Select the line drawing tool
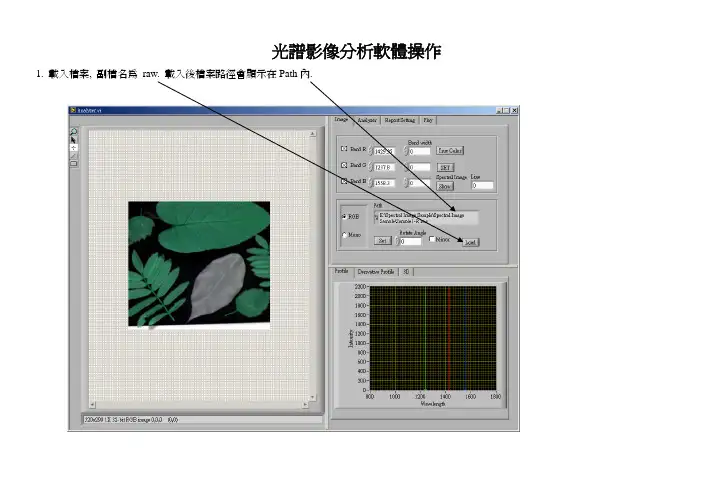Image resolution: width=713 pixels, height=504 pixels. [x=74, y=155]
